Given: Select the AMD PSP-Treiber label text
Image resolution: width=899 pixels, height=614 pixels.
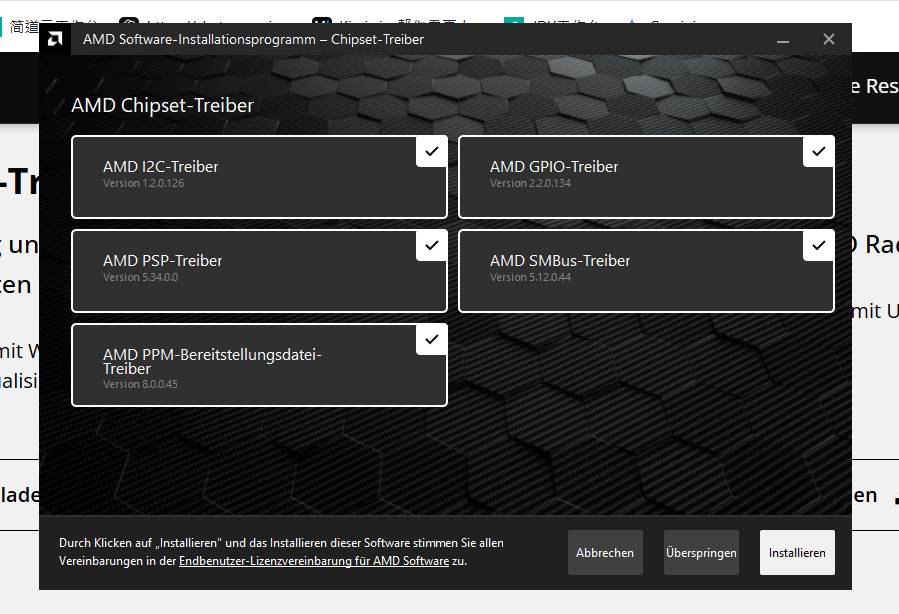Looking at the screenshot, I should [162, 261].
